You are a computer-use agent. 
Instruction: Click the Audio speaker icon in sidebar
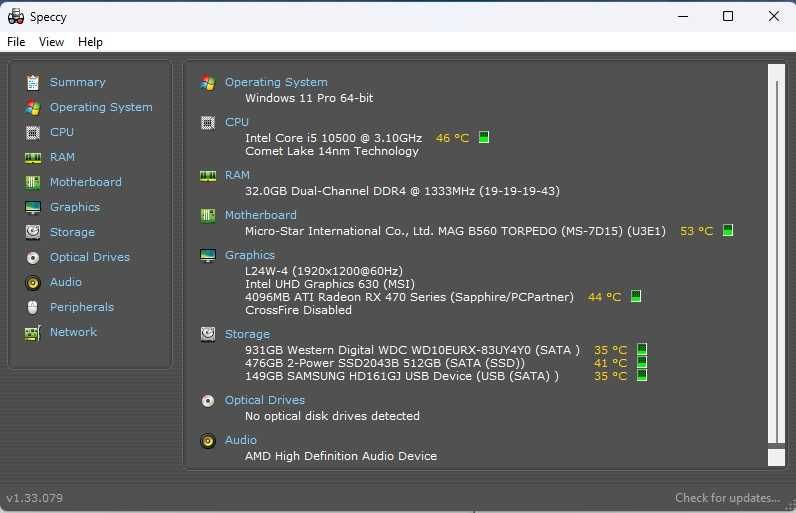33,282
